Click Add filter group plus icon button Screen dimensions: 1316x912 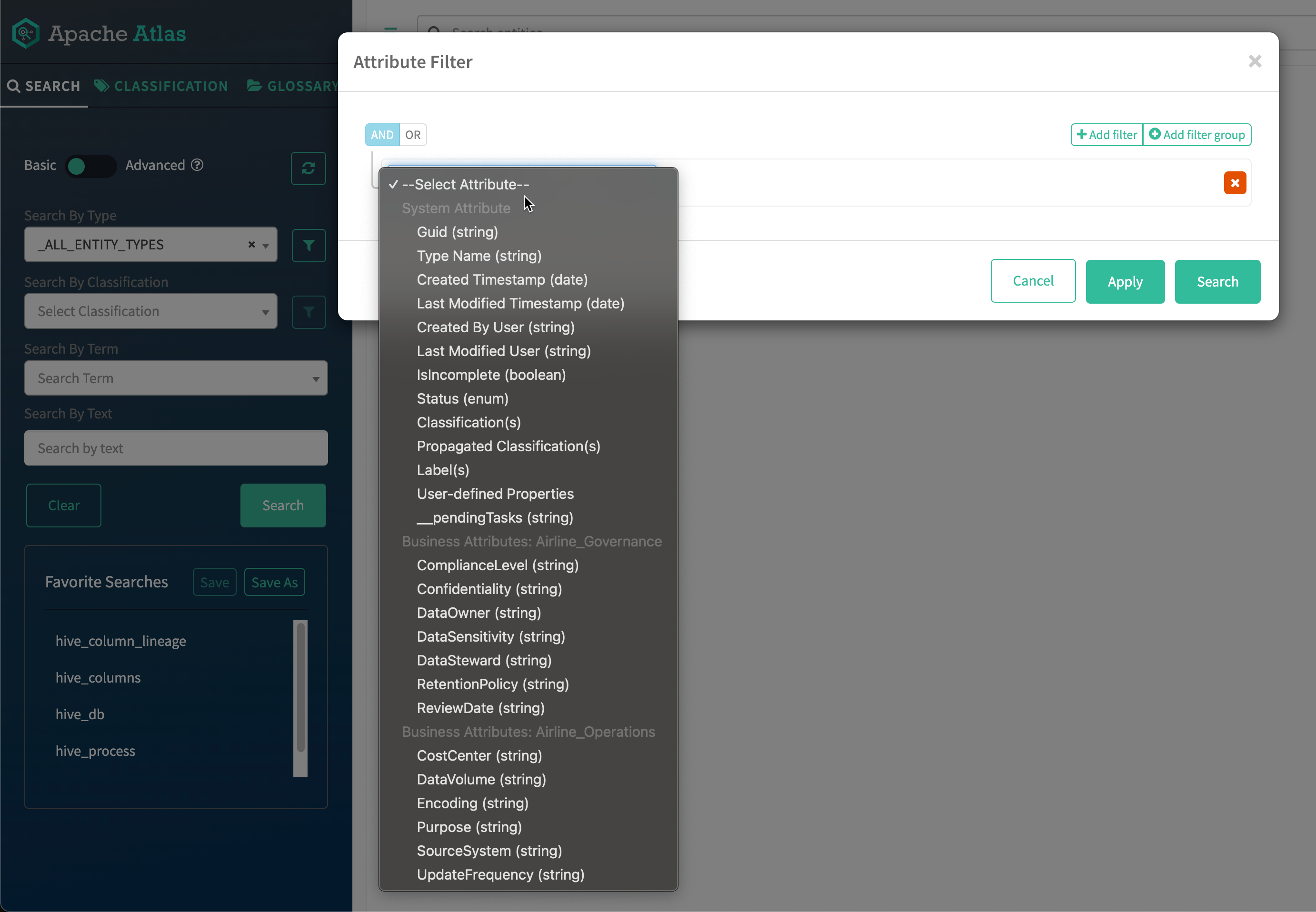1196,135
